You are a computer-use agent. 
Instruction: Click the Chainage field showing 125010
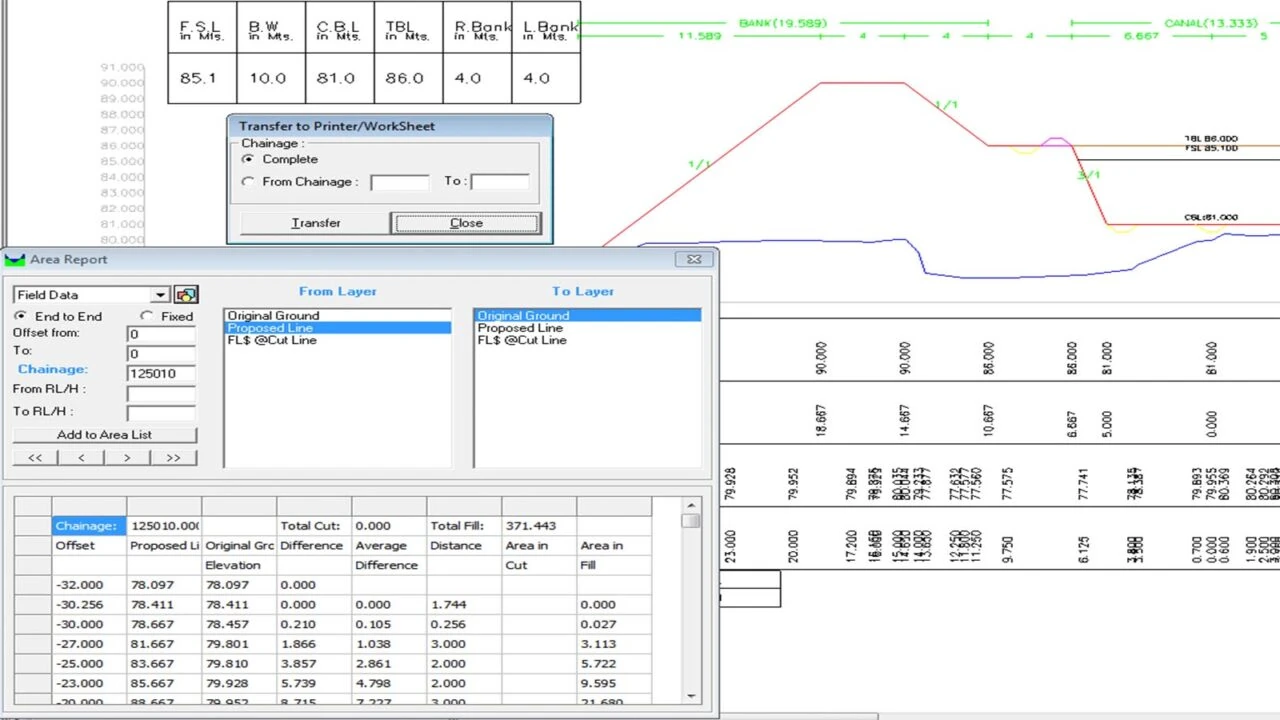[x=161, y=373]
